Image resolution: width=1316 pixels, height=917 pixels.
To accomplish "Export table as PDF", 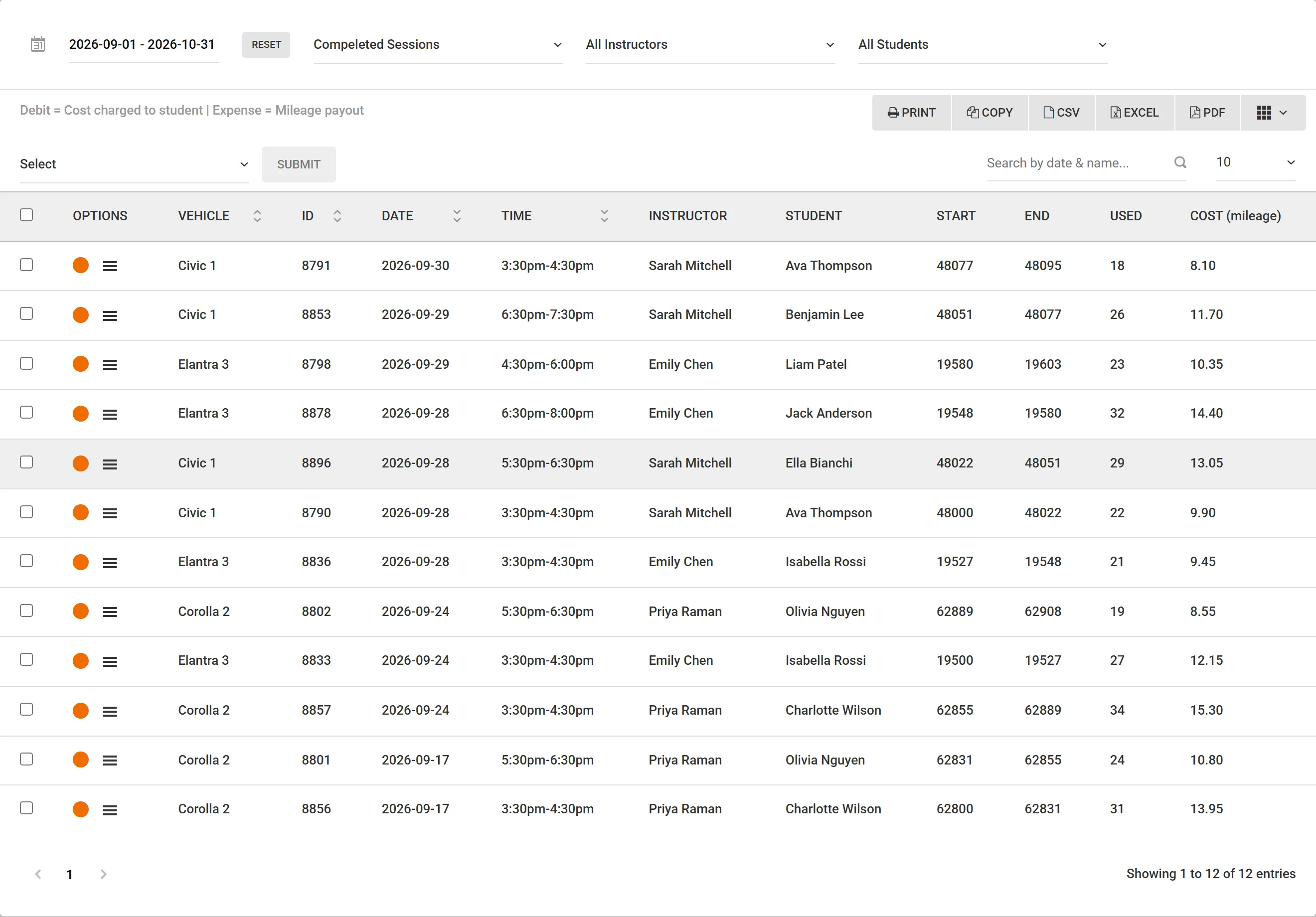I will [1208, 112].
